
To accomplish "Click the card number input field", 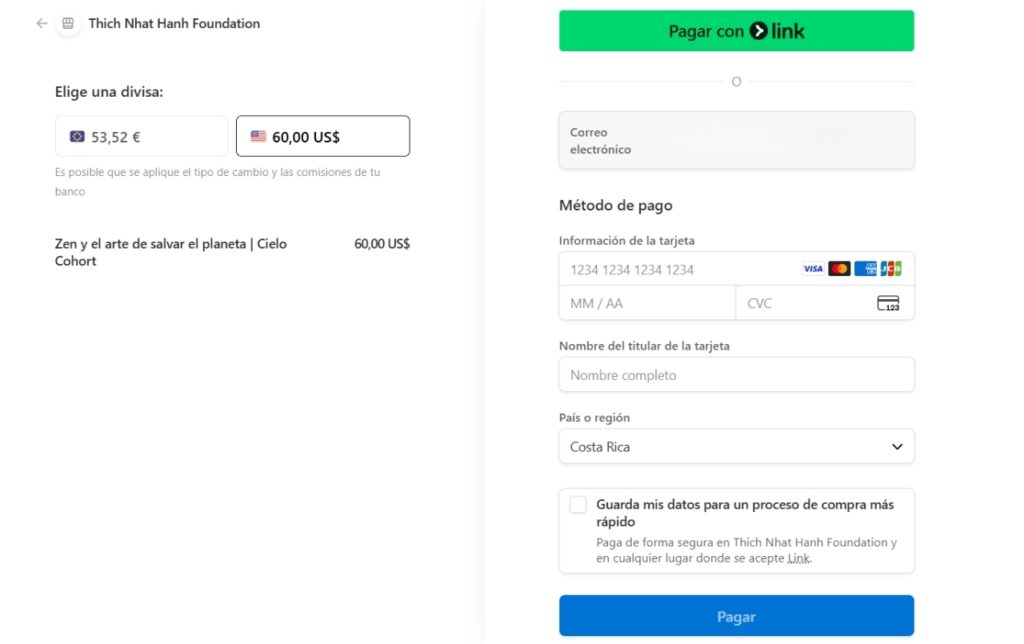I will [x=679, y=269].
